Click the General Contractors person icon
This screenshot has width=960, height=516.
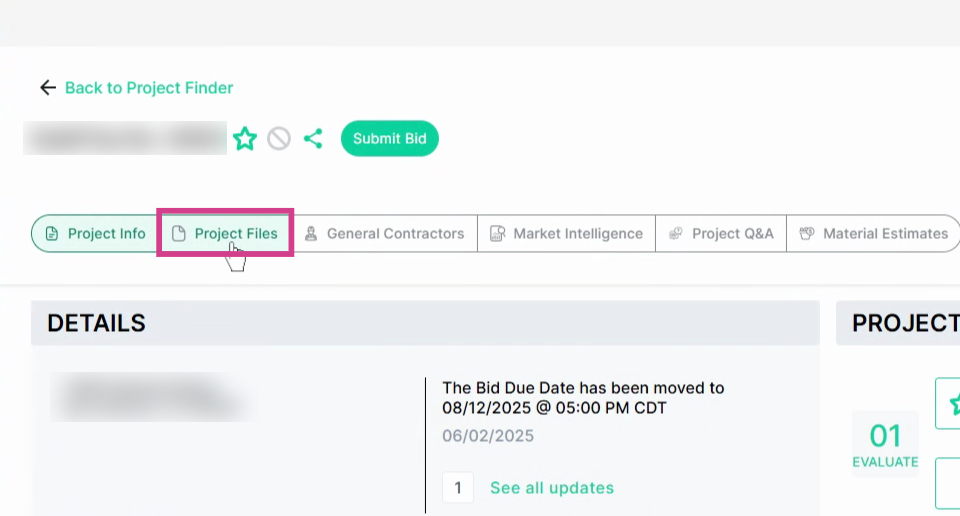pos(311,233)
